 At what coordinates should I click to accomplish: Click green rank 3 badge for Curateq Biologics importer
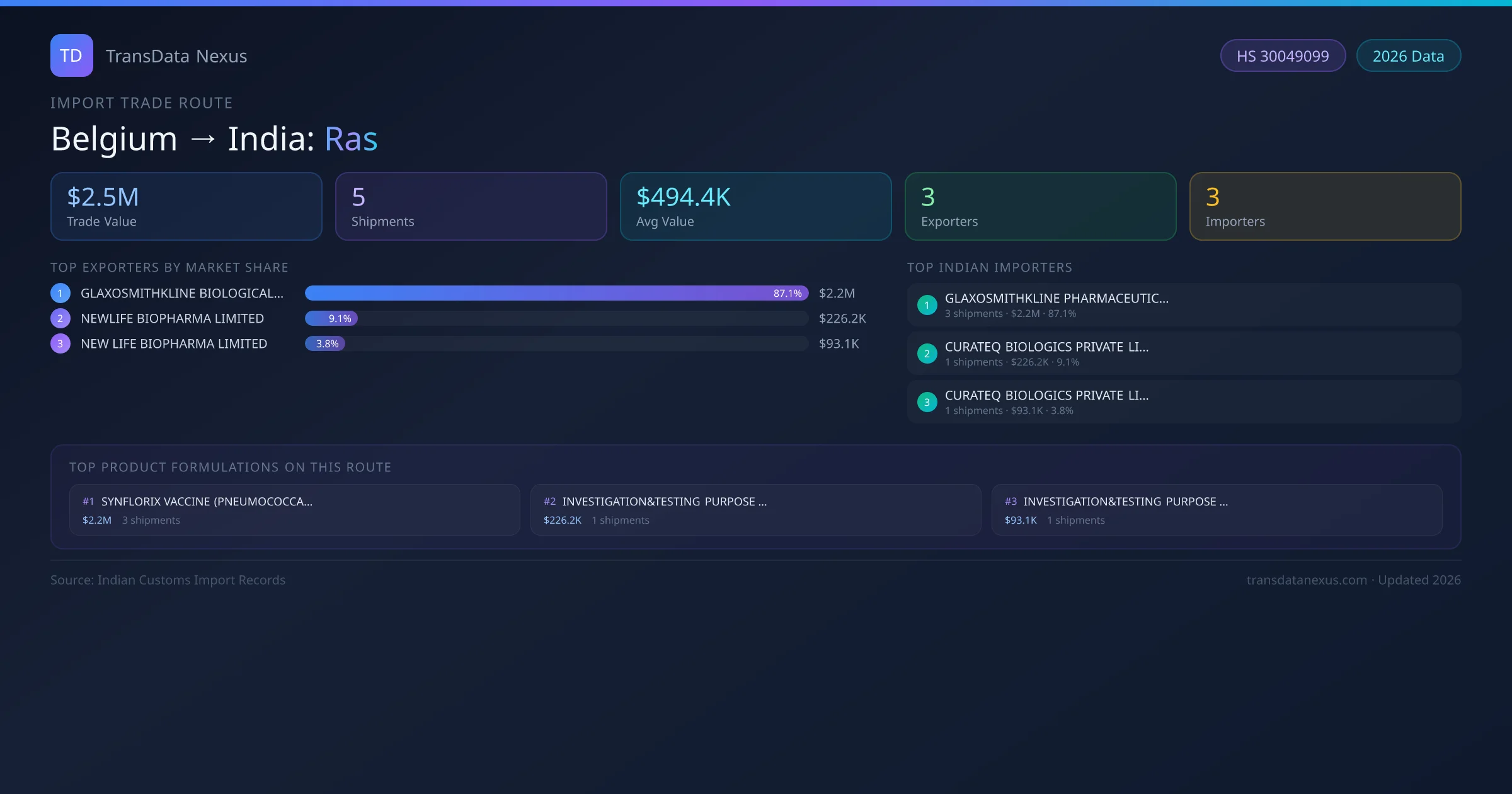click(927, 402)
